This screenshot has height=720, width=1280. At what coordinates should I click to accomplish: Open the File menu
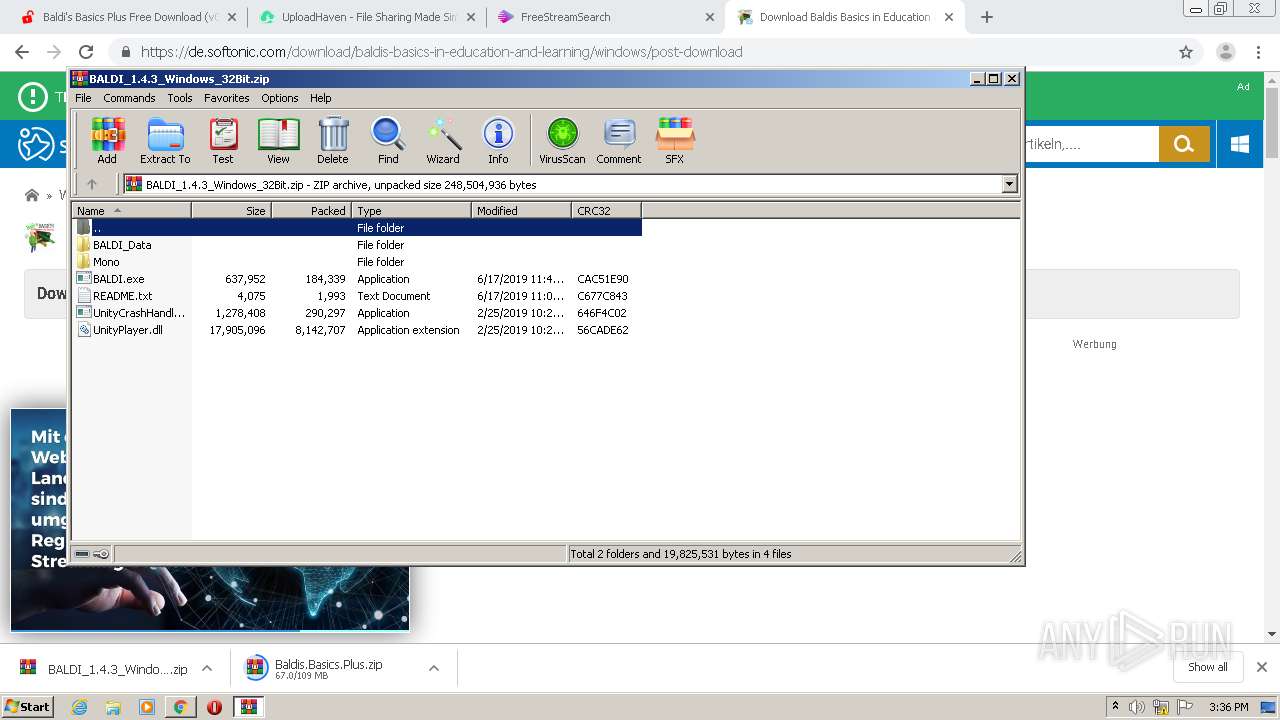click(x=83, y=98)
